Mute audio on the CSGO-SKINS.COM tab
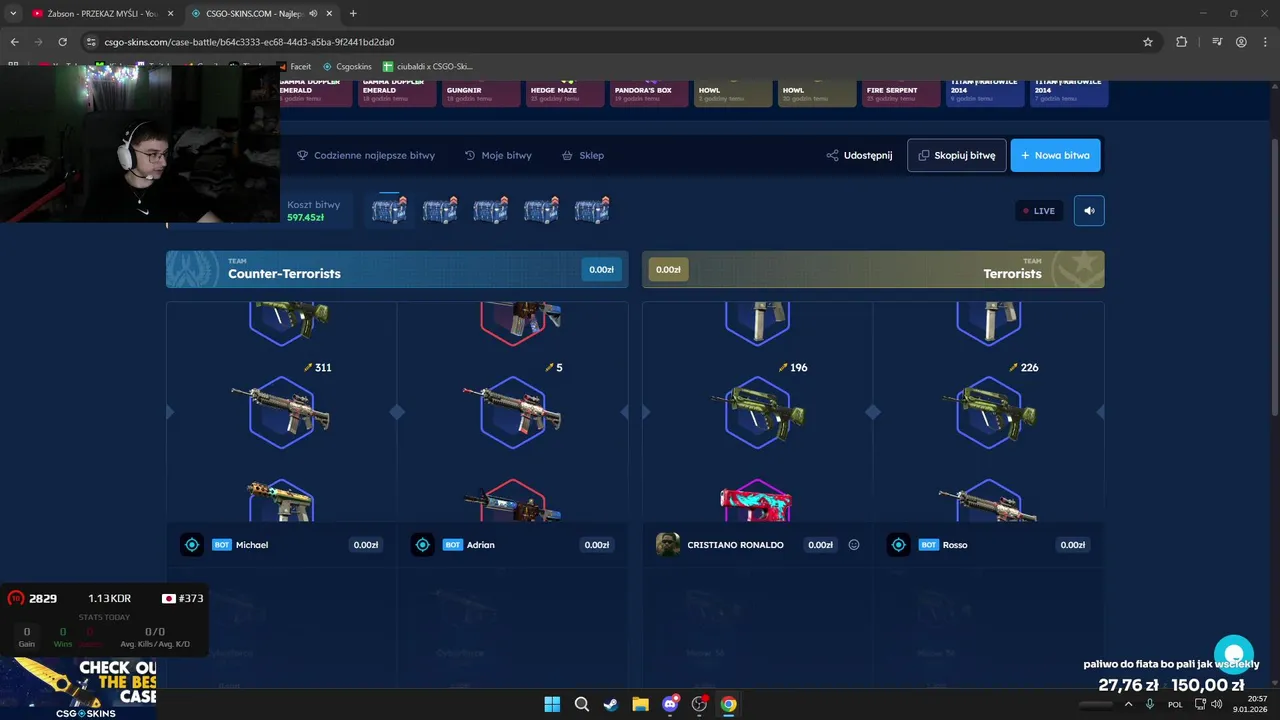This screenshot has height=720, width=1280. pyautogui.click(x=313, y=14)
